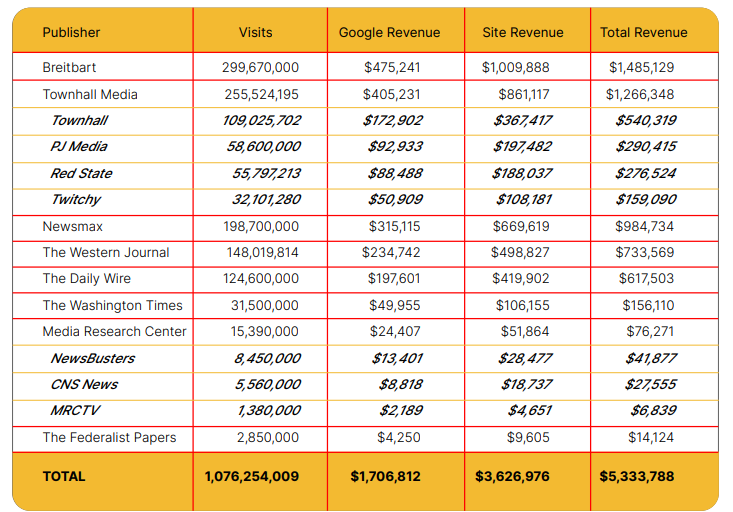Viewport: 733px width, 512px height.
Task: Click the Townhall Media row label
Action: point(90,95)
